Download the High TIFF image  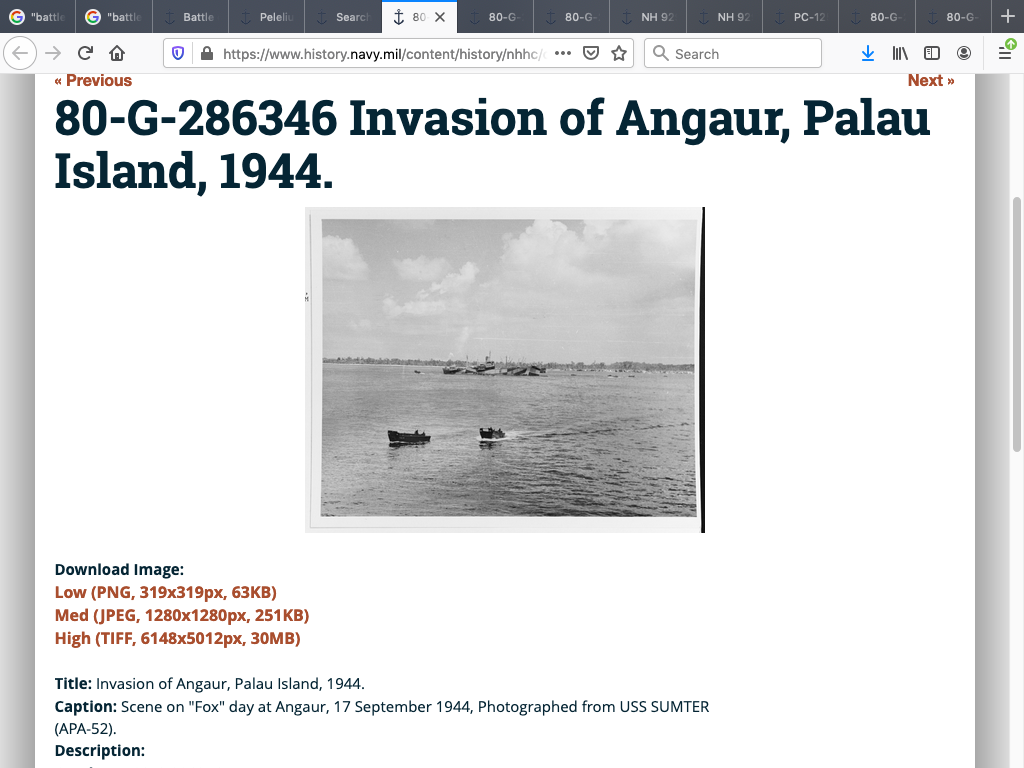(x=177, y=638)
